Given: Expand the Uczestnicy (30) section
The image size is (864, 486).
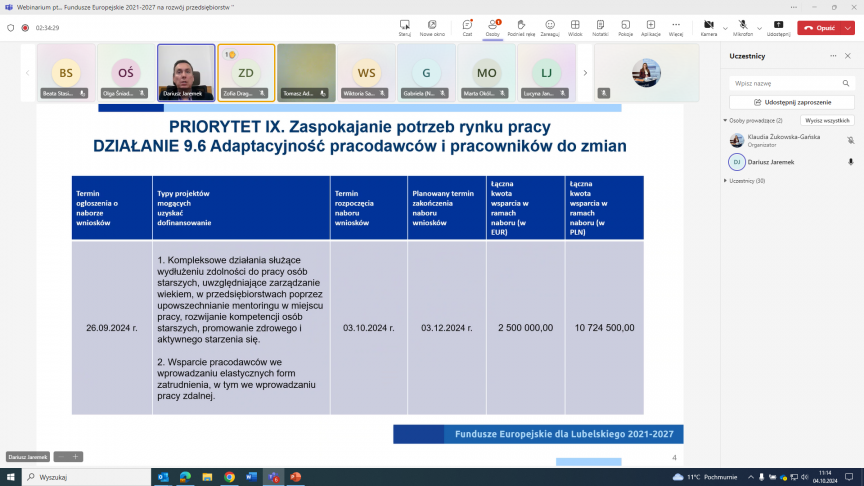Looking at the screenshot, I should pos(726,181).
